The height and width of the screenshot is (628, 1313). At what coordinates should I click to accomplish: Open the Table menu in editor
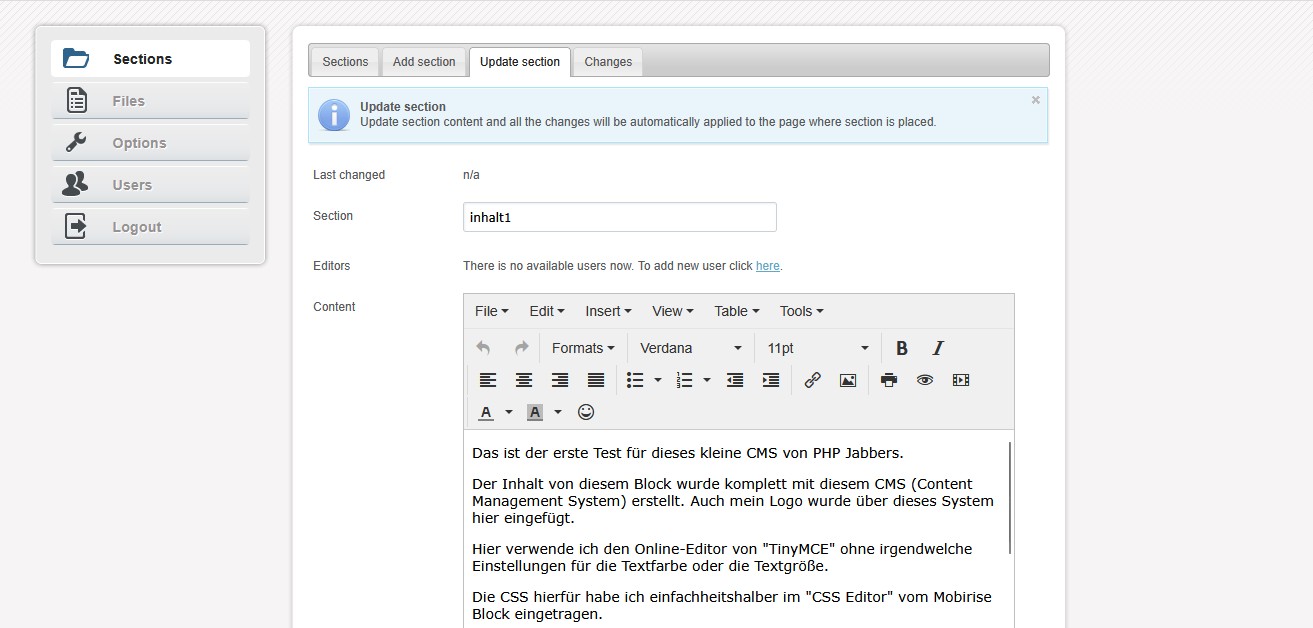pyautogui.click(x=736, y=311)
